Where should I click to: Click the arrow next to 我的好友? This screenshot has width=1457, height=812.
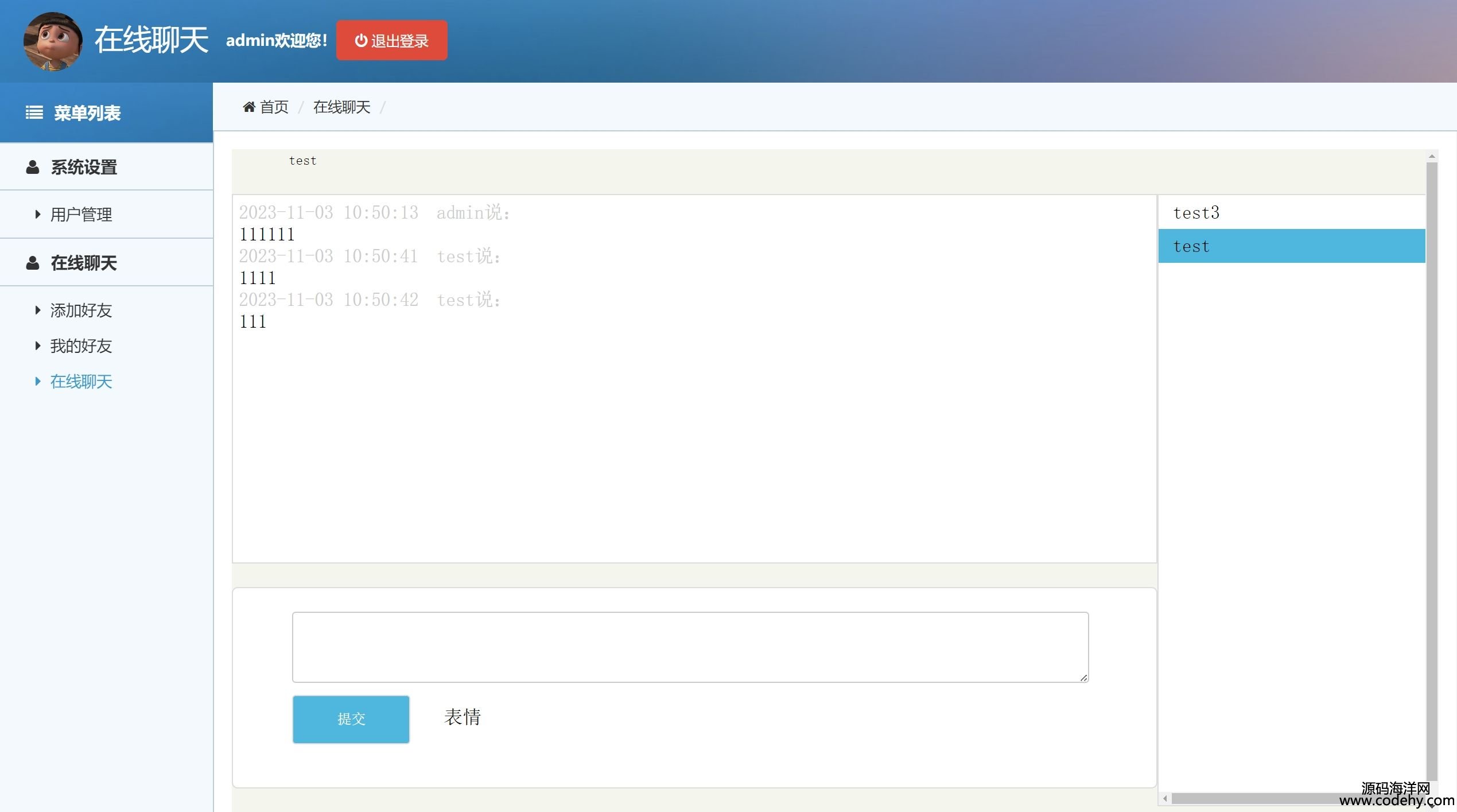click(x=38, y=345)
